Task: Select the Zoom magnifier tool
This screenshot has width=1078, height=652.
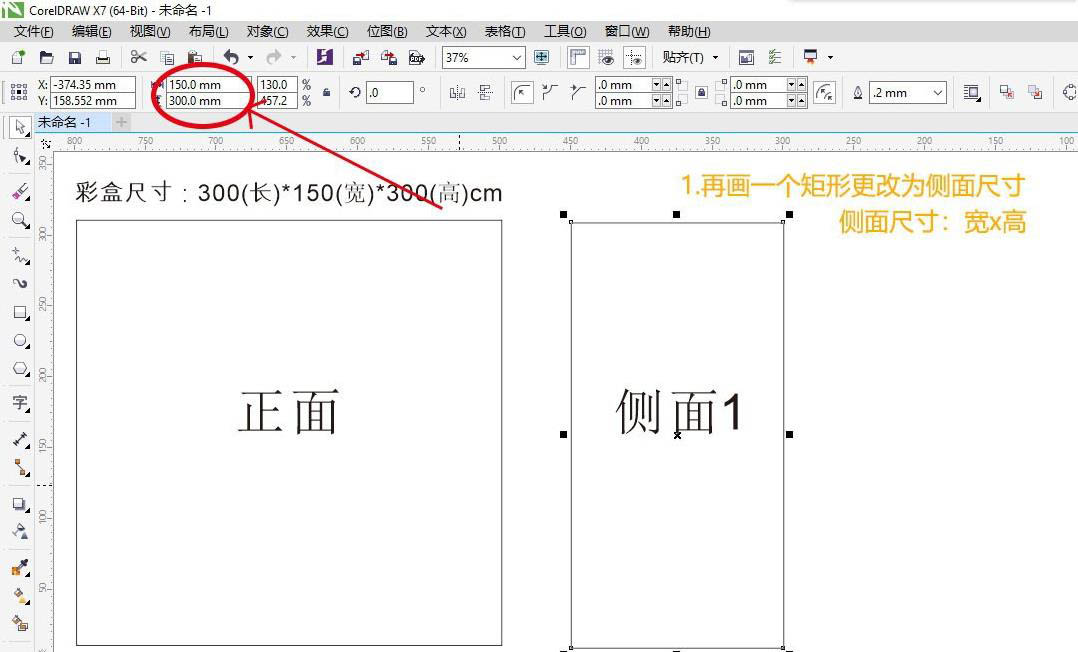Action: coord(19,219)
